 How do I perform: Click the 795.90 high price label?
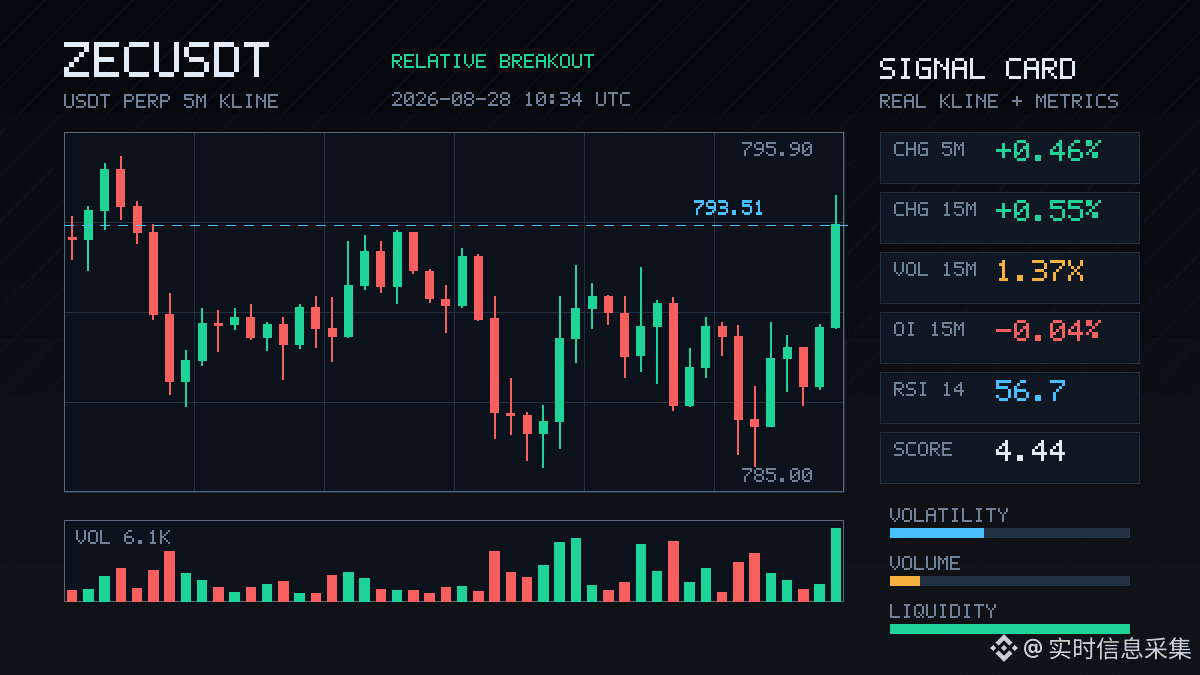(x=777, y=149)
